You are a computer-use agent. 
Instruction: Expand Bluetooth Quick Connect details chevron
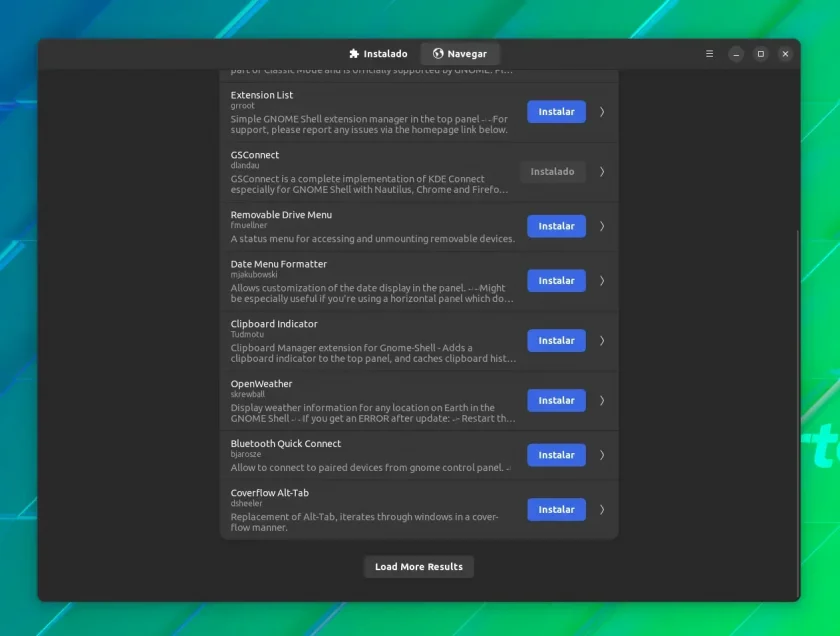(602, 455)
